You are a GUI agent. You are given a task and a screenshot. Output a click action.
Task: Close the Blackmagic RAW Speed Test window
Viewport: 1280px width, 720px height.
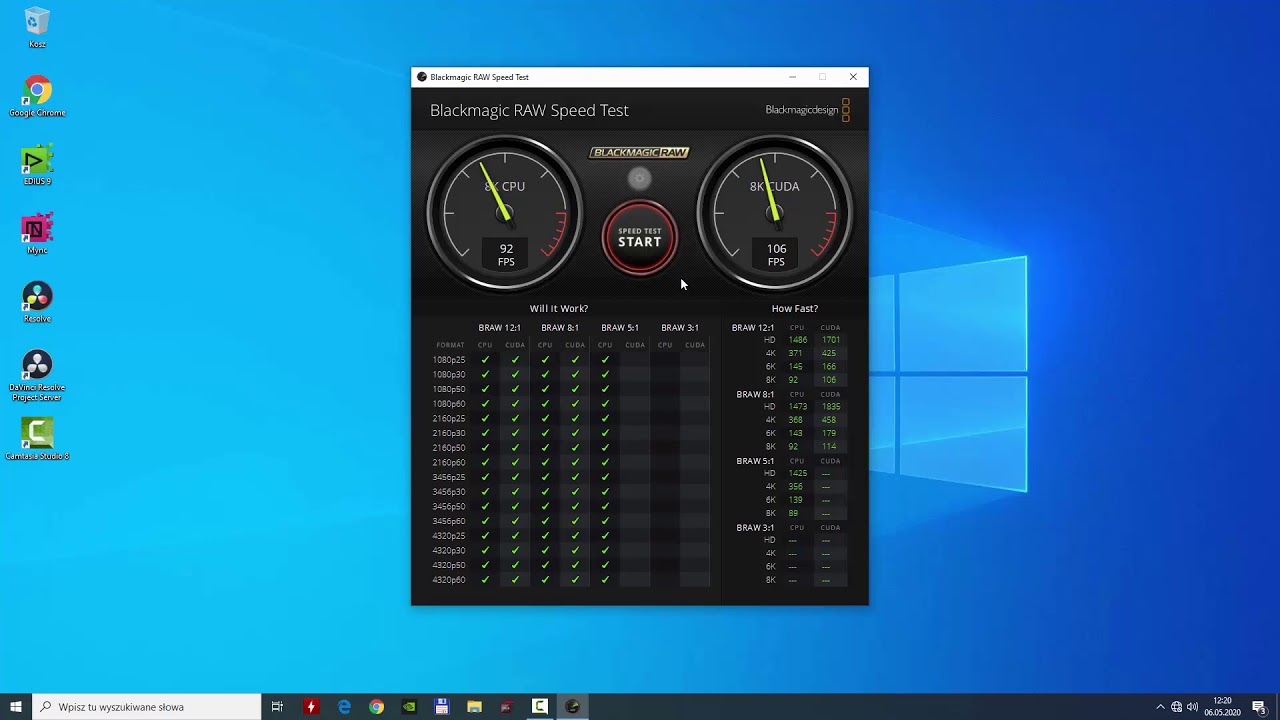click(853, 77)
